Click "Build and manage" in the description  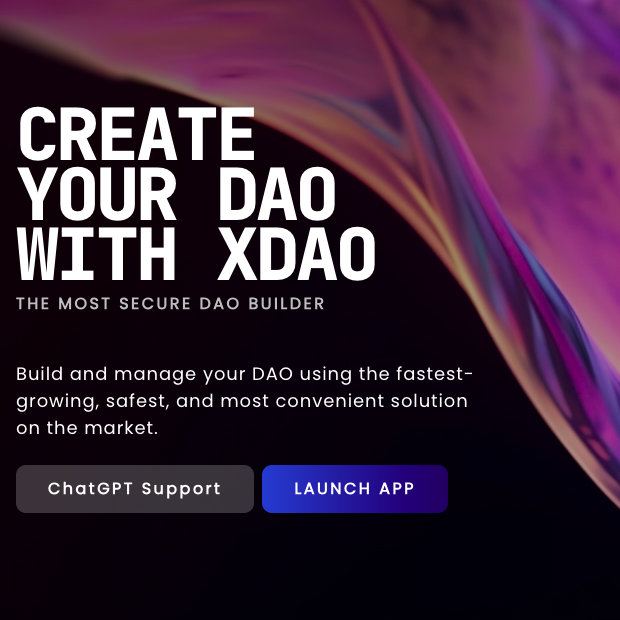[106, 374]
